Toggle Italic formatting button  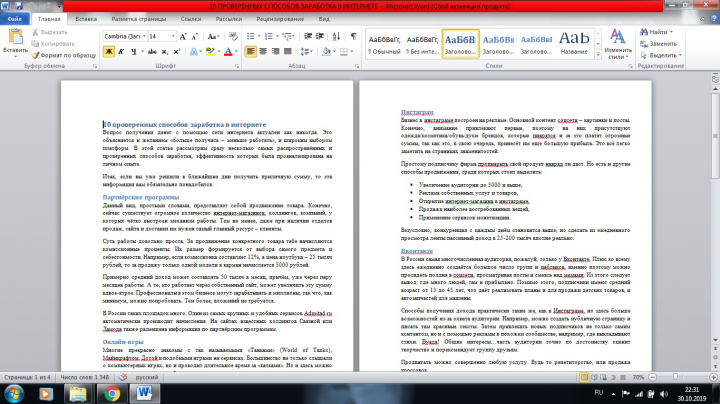point(121,51)
